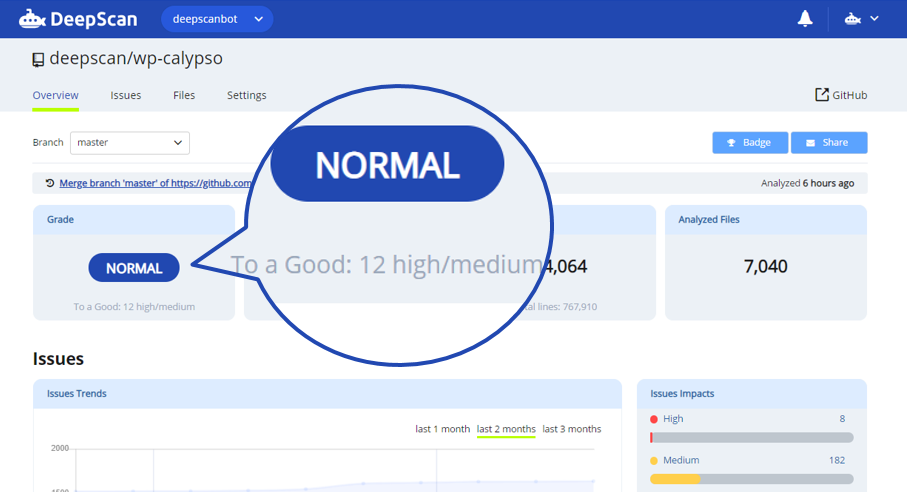Click the High issues count 8

click(842, 419)
